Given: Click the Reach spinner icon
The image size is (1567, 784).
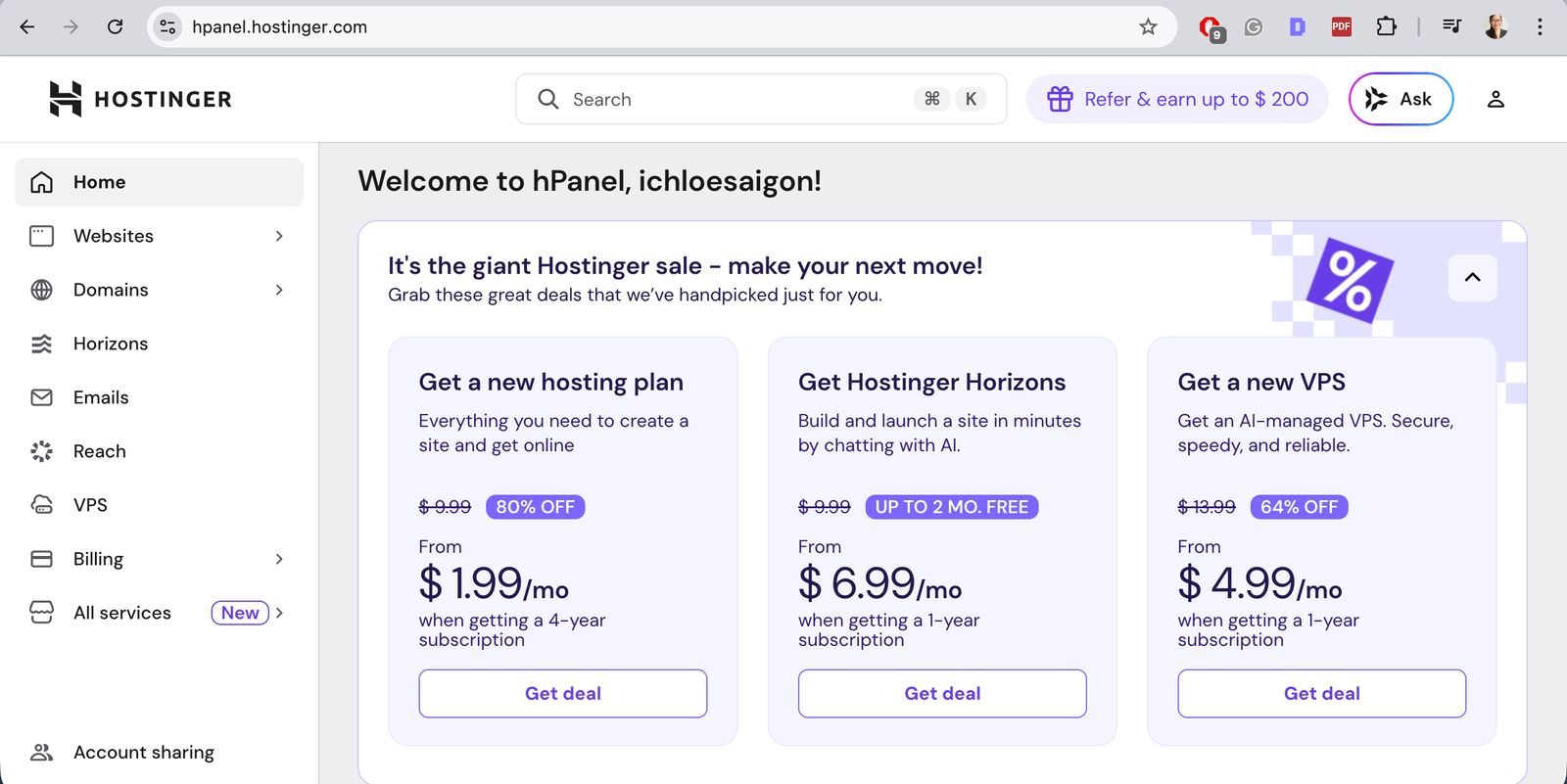Looking at the screenshot, I should [41, 451].
